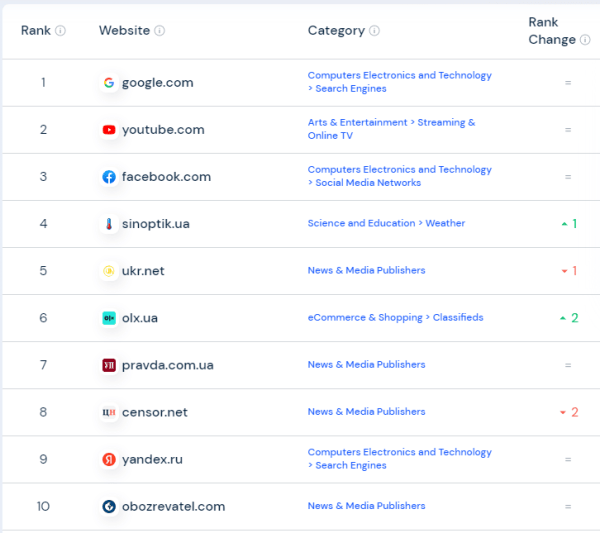Click the Facebook favicon icon
This screenshot has height=533, width=600.
click(109, 177)
